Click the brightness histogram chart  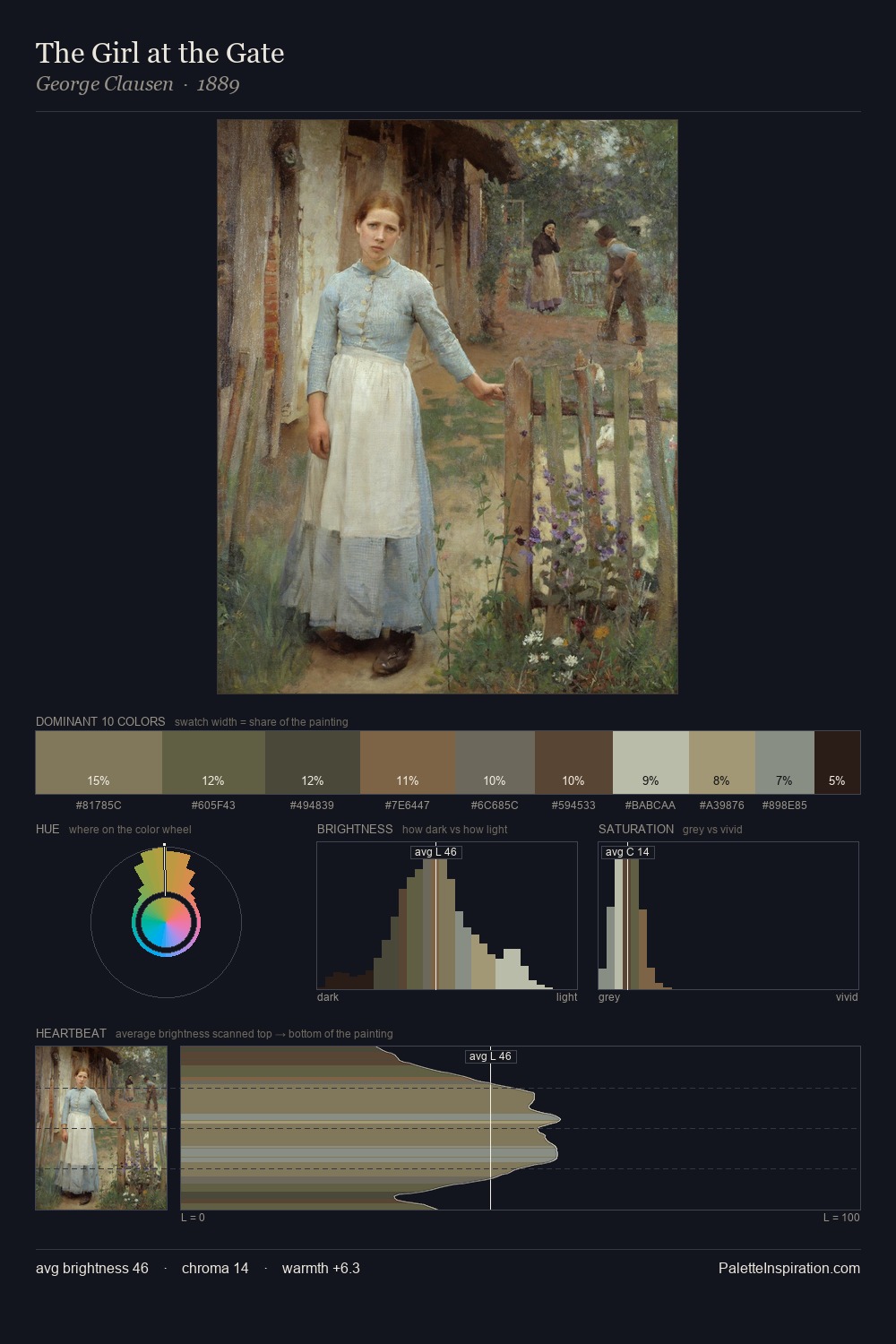pos(447,916)
